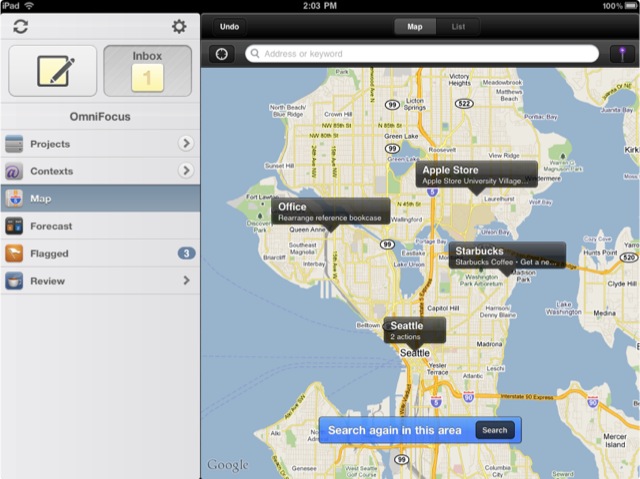The image size is (640, 479).
Task: Tap the purple pin icon
Action: (x=619, y=54)
